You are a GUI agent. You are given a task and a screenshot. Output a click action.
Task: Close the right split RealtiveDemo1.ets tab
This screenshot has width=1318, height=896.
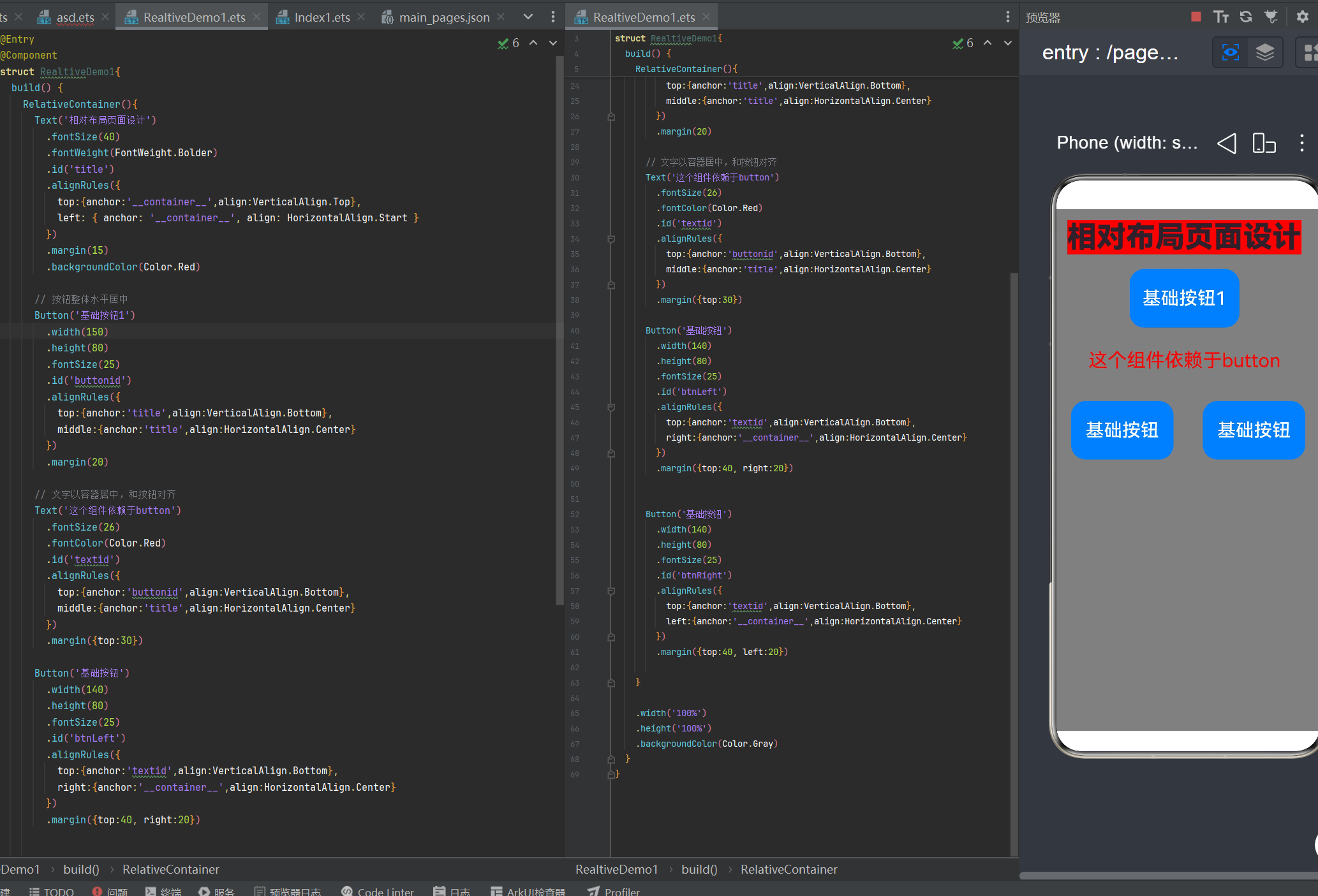click(x=706, y=17)
